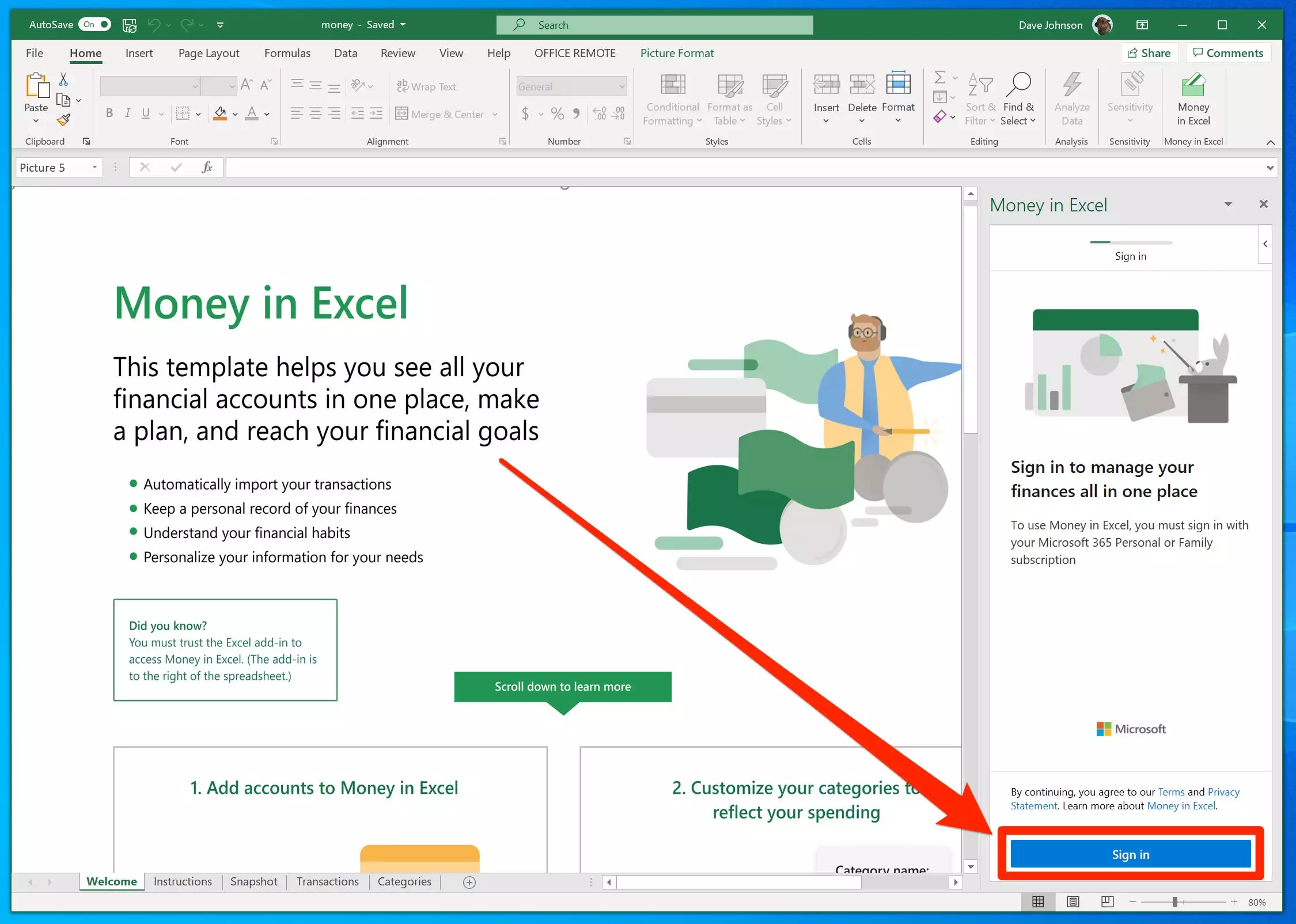Image resolution: width=1296 pixels, height=924 pixels.
Task: Click the AutoSum sigma icon
Action: pos(939,77)
